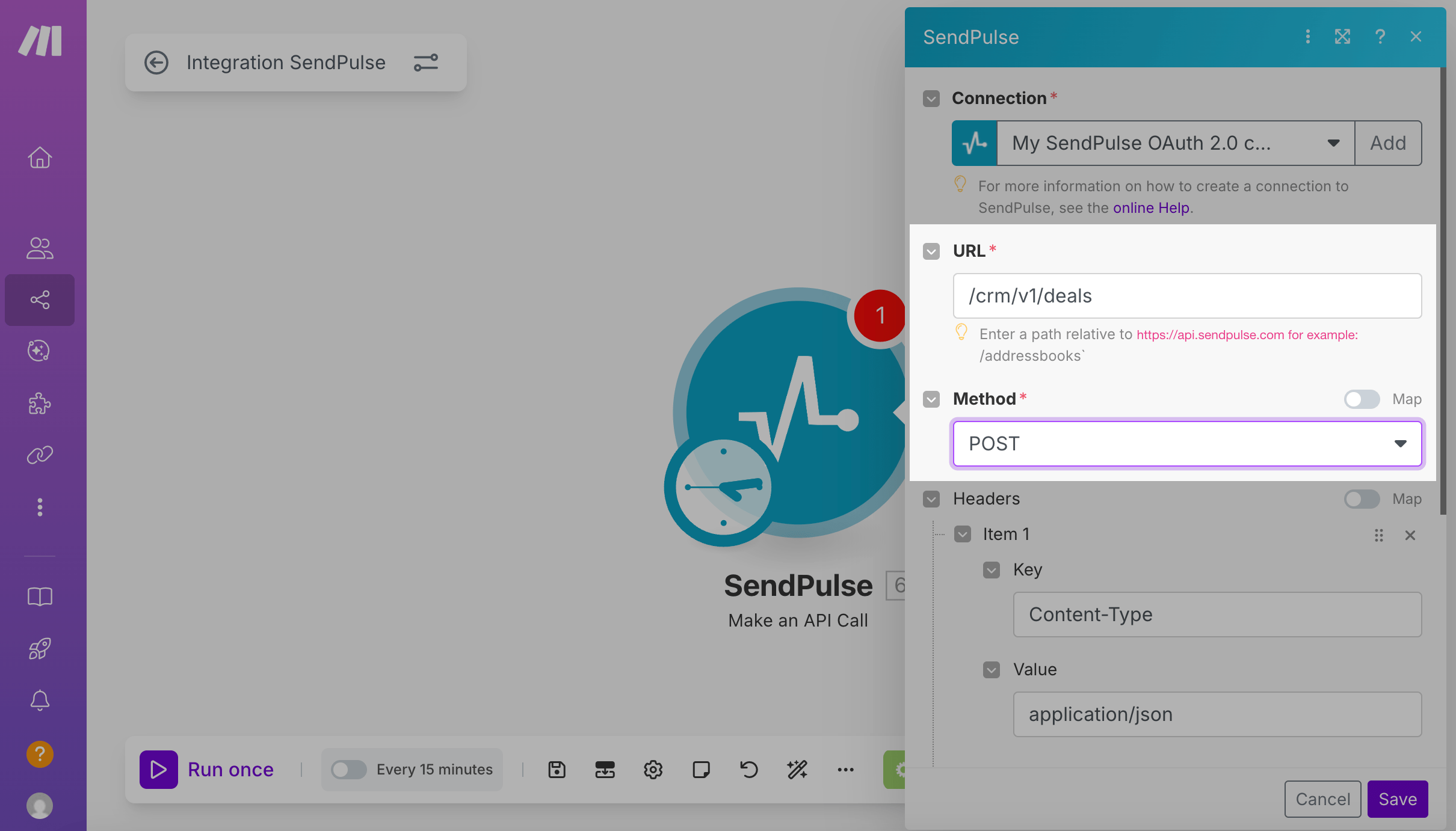
Task: Click the undo arrow in bottom toolbar
Action: [x=749, y=770]
